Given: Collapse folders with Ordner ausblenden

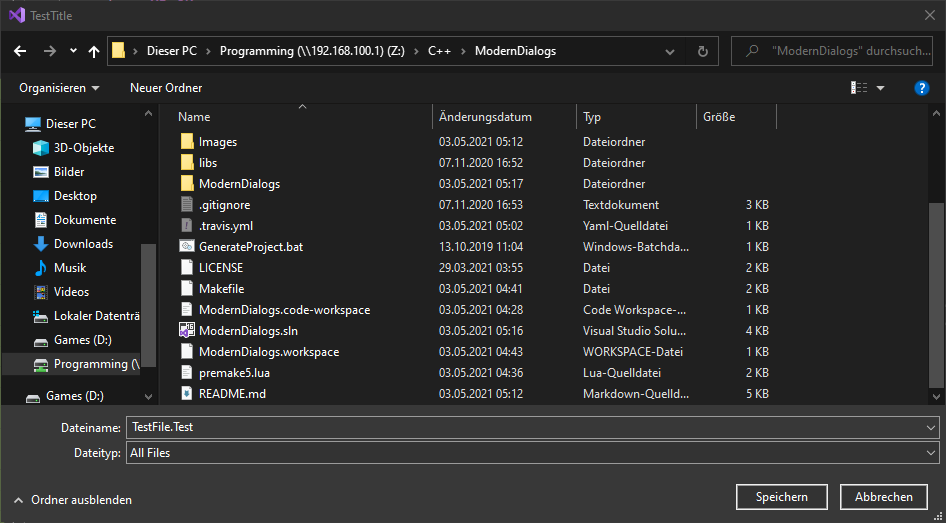Looking at the screenshot, I should tap(73, 499).
